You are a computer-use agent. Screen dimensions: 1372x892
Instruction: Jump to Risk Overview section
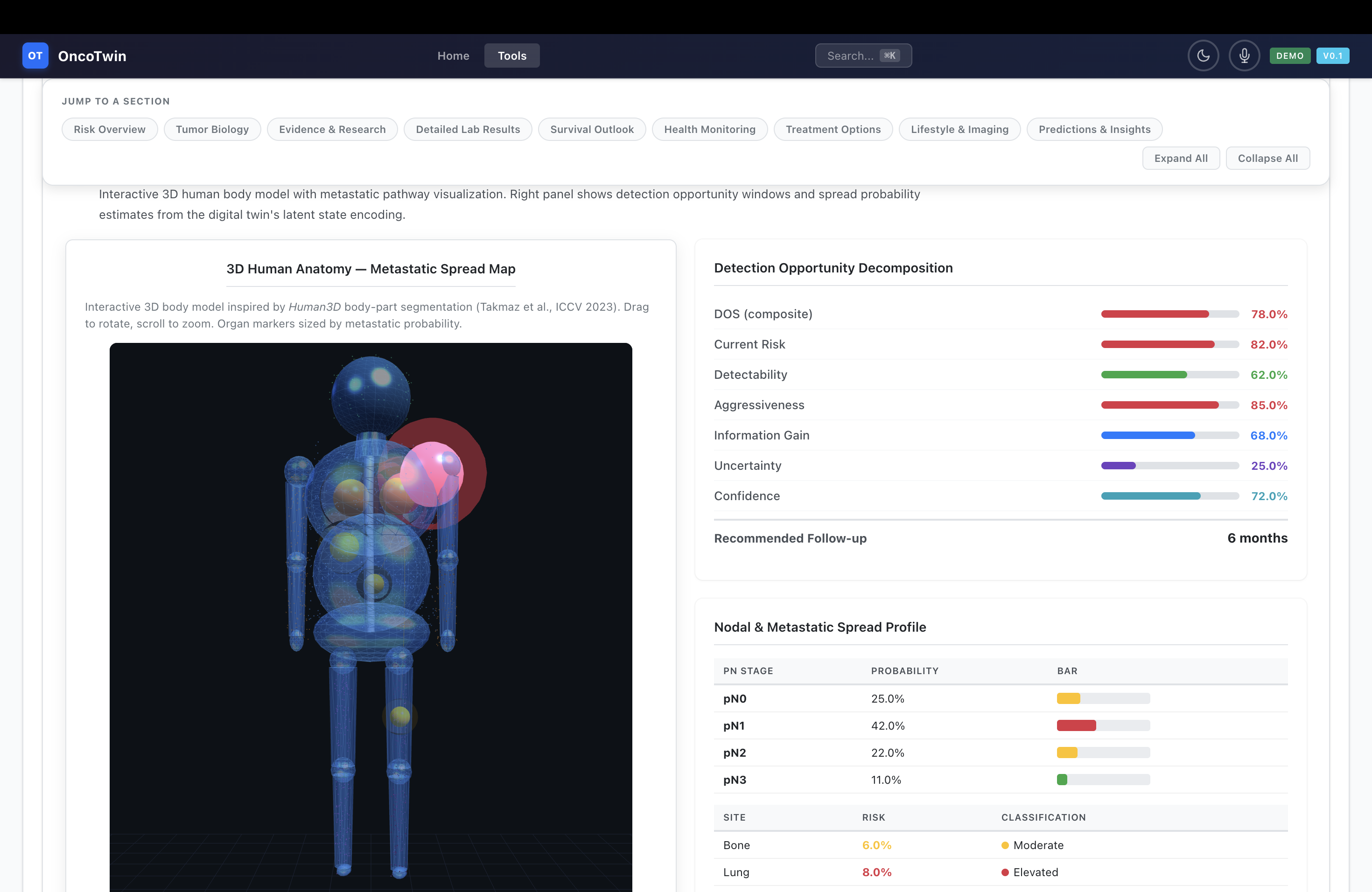pyautogui.click(x=110, y=130)
